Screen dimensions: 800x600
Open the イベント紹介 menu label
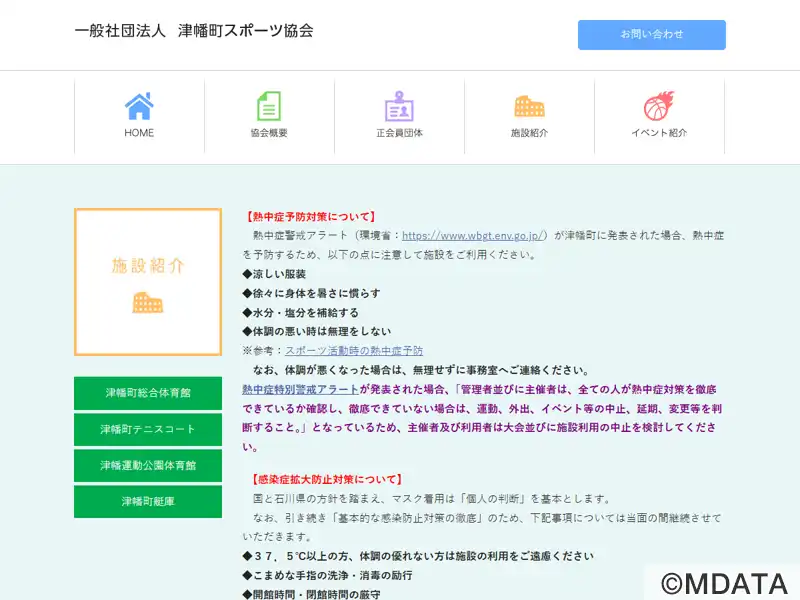tap(659, 133)
